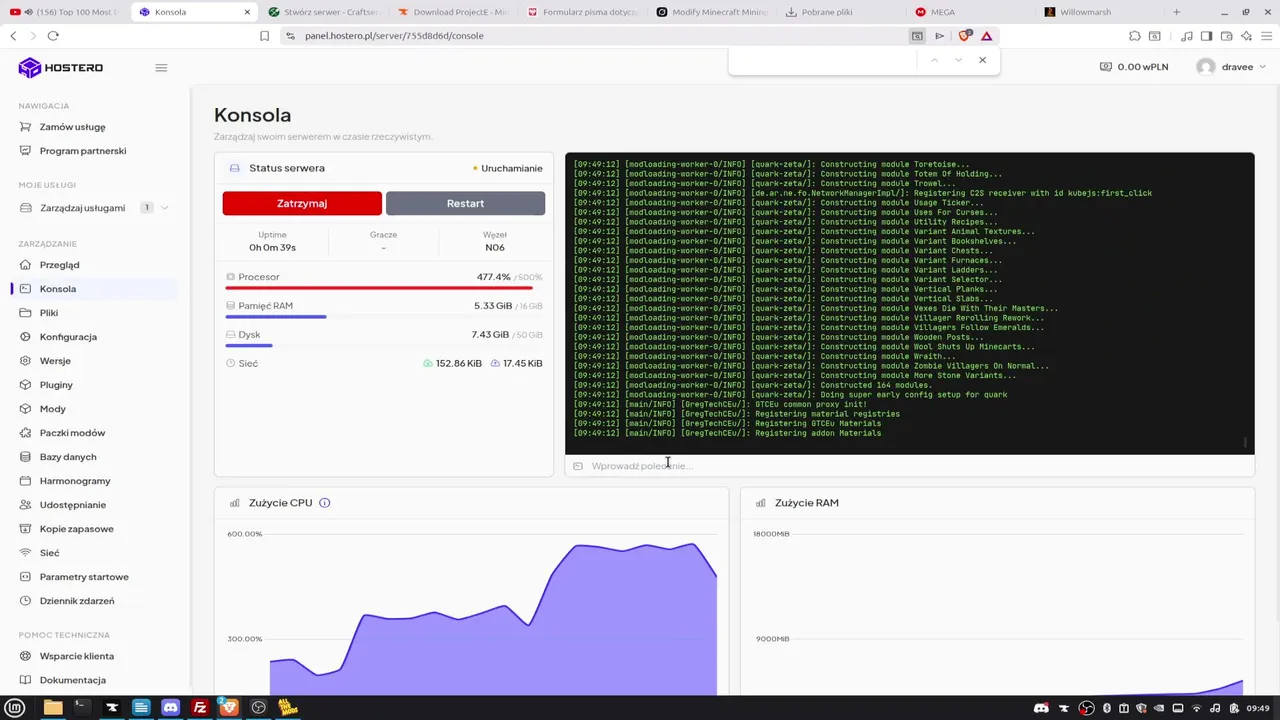Viewport: 1280px width, 720px height.
Task: Click Udostępnianie sidebar icon
Action: pyautogui.click(x=26, y=505)
